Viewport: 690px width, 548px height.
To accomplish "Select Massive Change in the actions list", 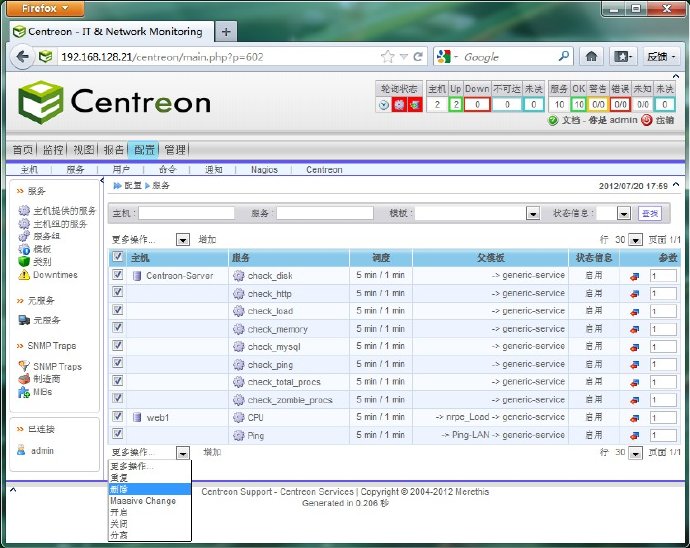I will point(150,501).
